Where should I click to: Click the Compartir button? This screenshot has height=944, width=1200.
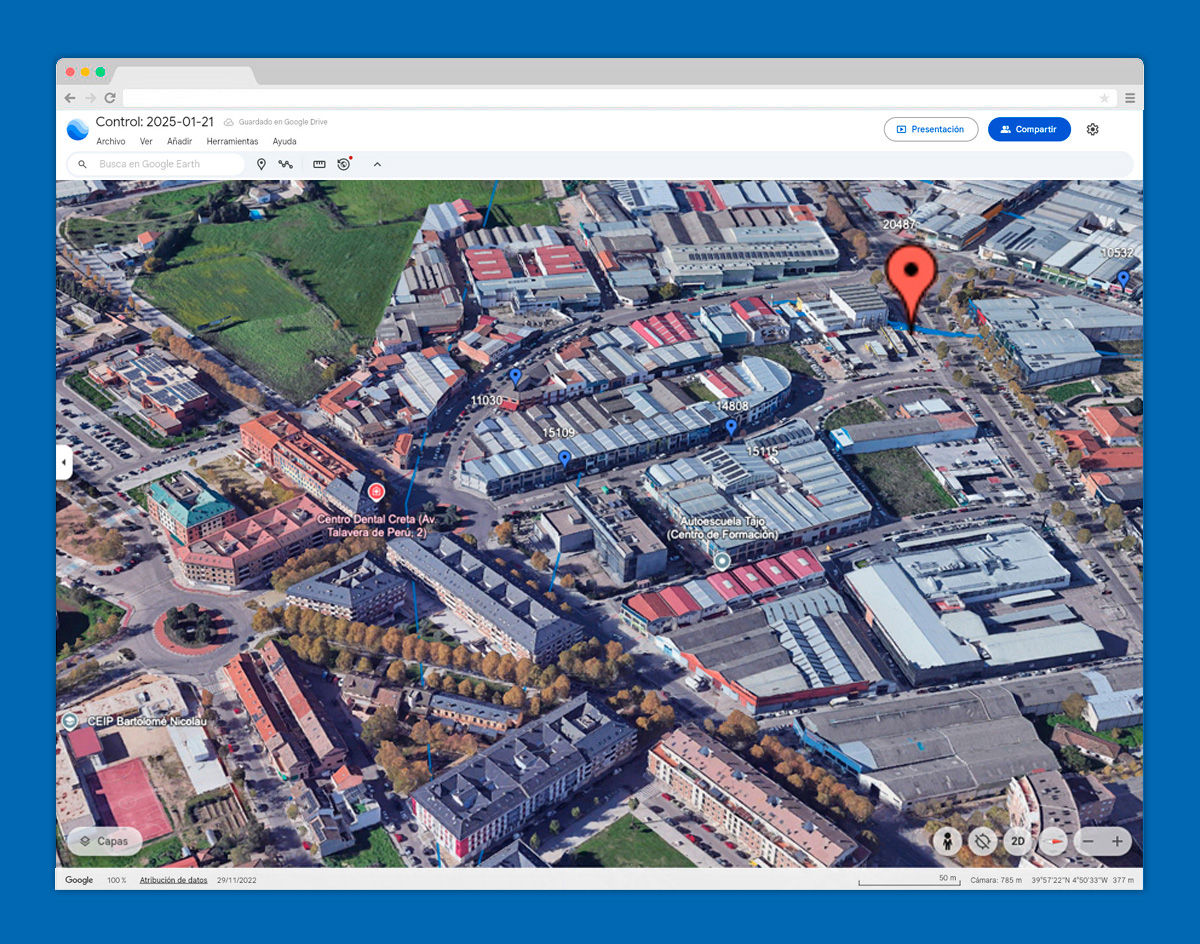pyautogui.click(x=1028, y=129)
